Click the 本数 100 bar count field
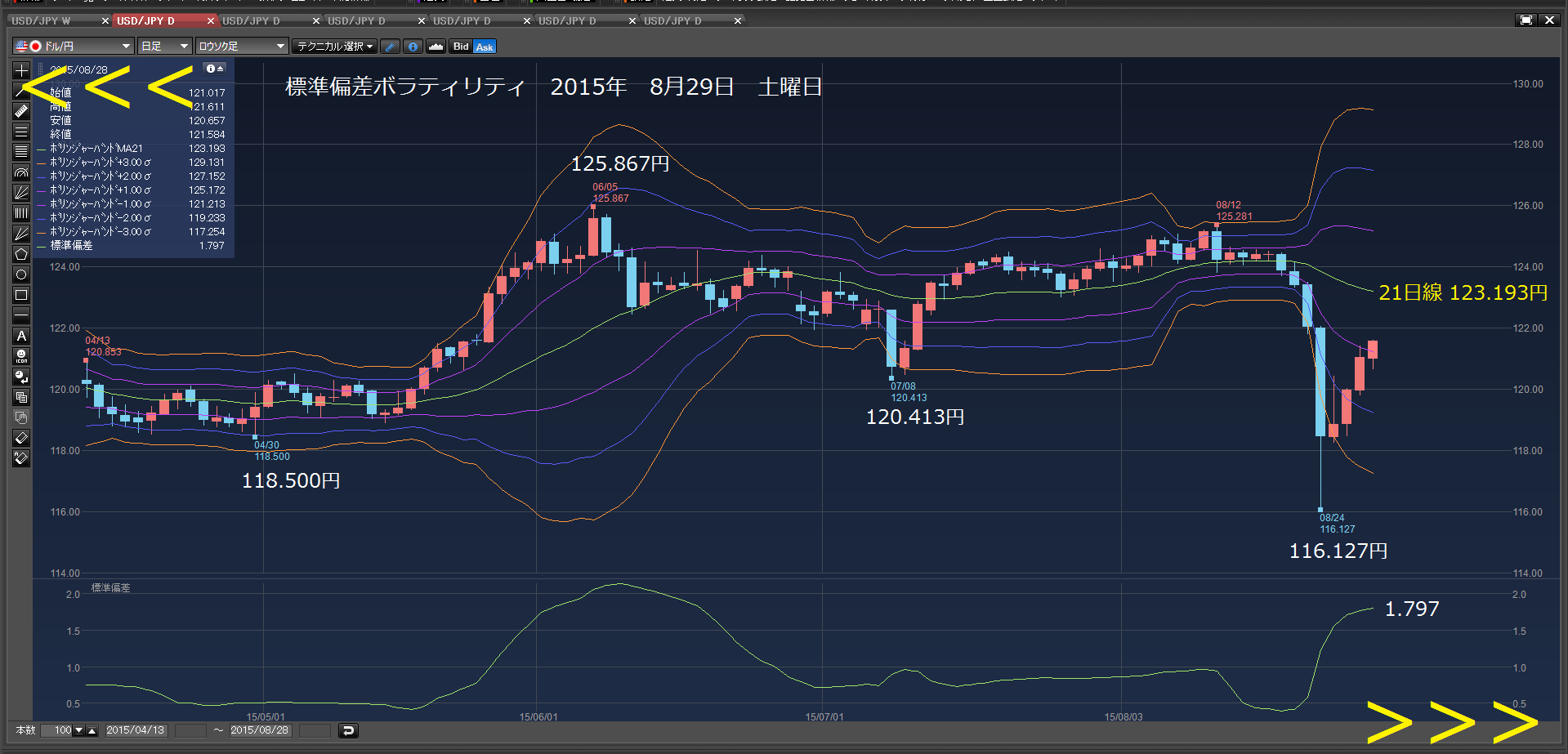The width and height of the screenshot is (1568, 754). tap(57, 730)
